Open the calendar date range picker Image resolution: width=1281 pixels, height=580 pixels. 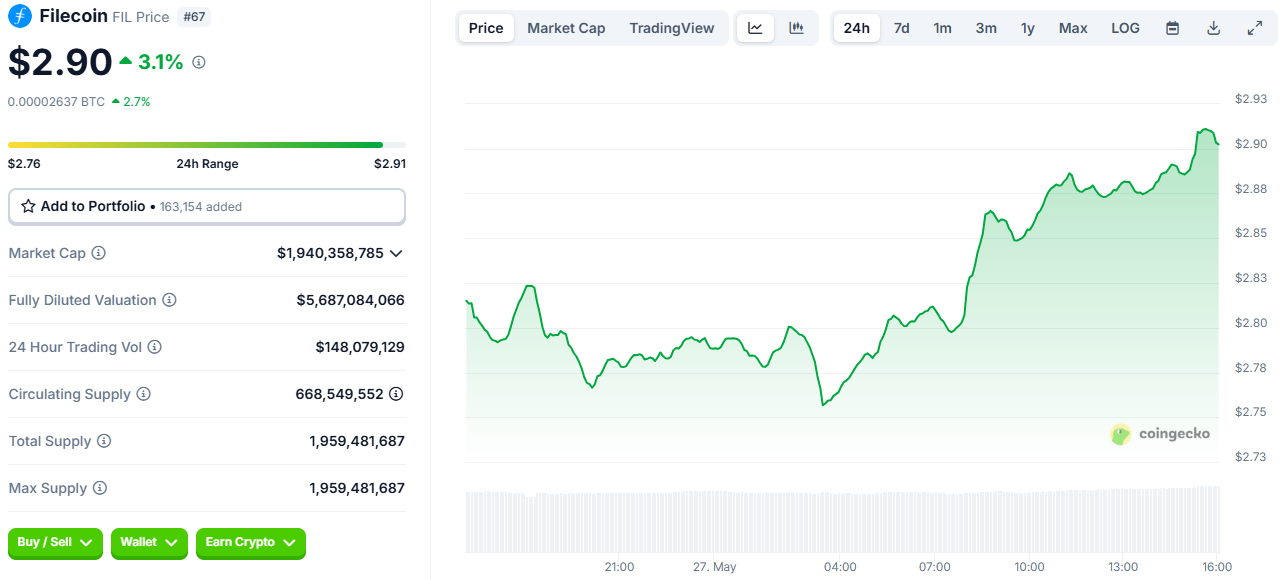pos(1172,28)
